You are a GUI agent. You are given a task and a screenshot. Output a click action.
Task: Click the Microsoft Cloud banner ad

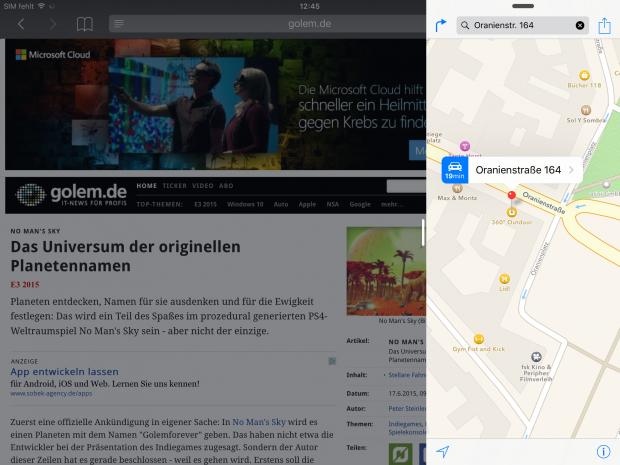click(x=215, y=104)
